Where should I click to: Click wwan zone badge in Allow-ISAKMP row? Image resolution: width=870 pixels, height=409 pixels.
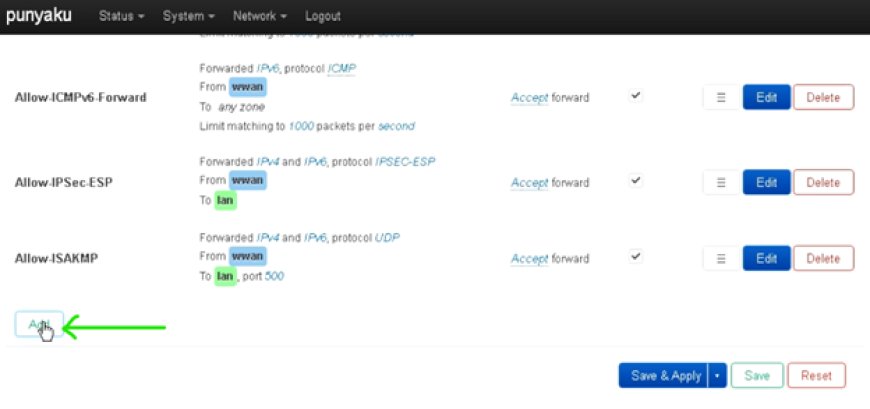click(247, 256)
